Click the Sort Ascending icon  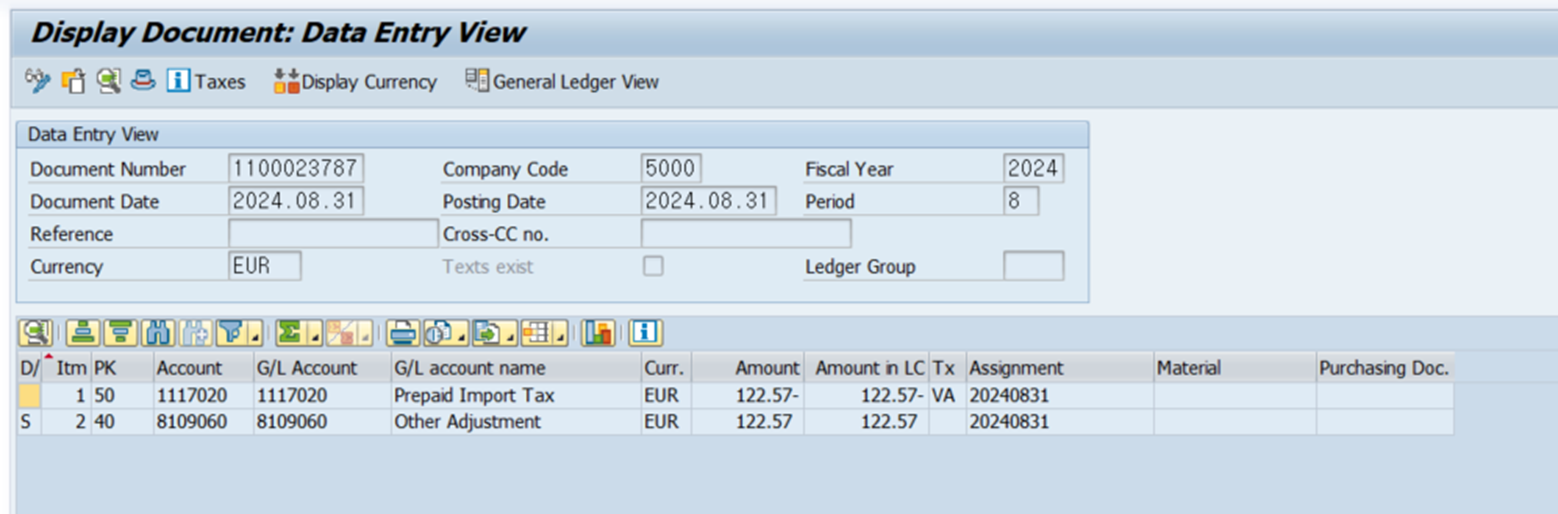click(84, 332)
